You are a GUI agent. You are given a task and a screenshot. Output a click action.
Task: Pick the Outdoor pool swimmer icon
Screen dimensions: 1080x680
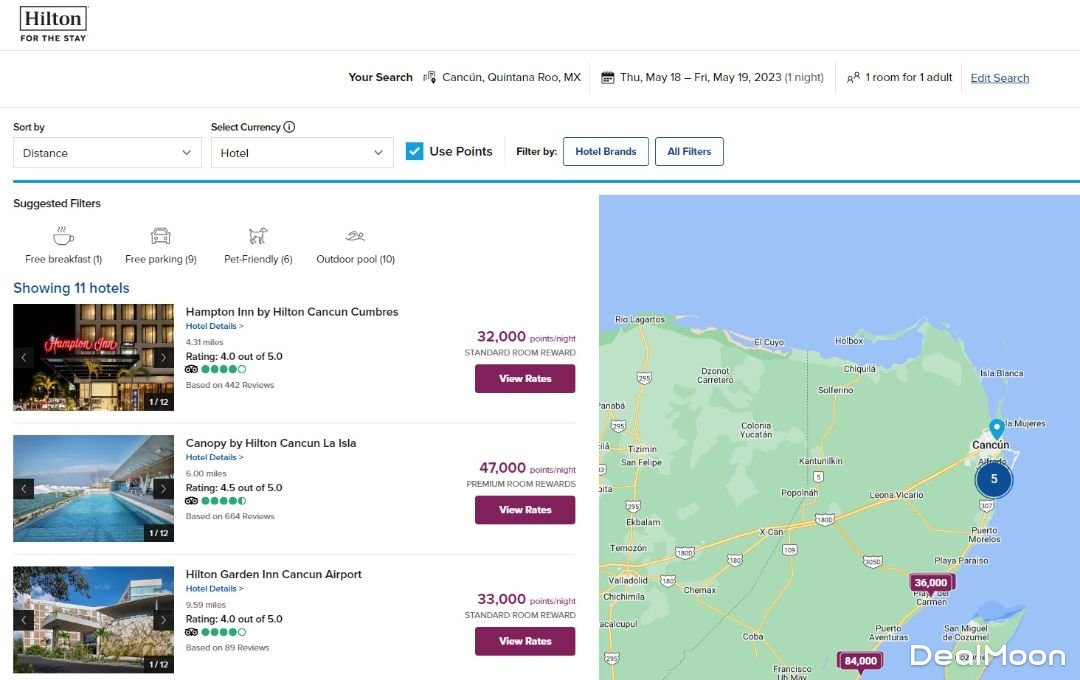click(x=355, y=237)
